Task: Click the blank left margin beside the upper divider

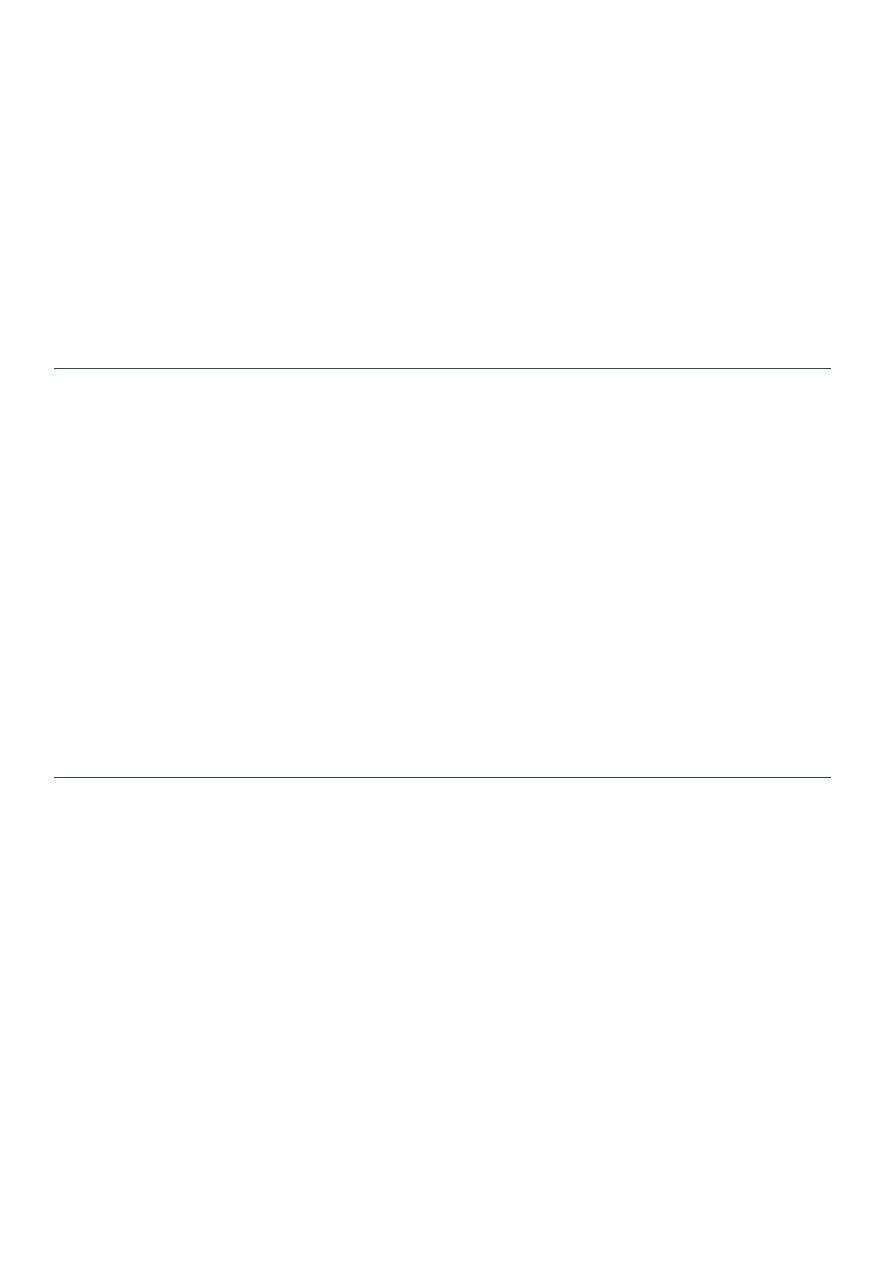Action: tap(27, 369)
